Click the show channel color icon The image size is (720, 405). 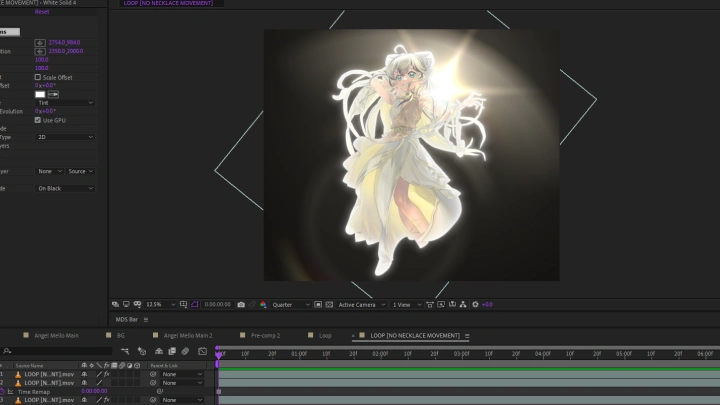click(262, 304)
